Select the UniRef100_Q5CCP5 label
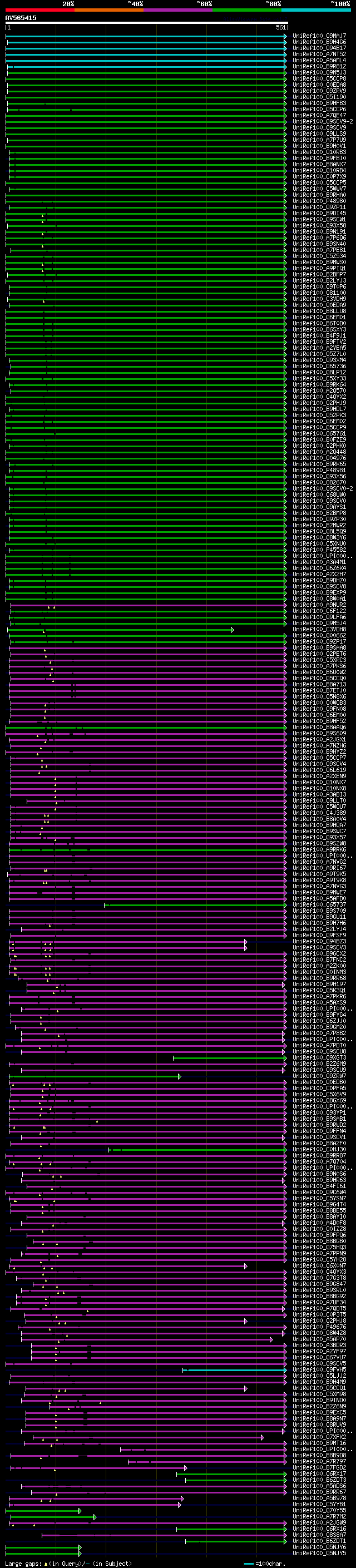 (x=319, y=182)
